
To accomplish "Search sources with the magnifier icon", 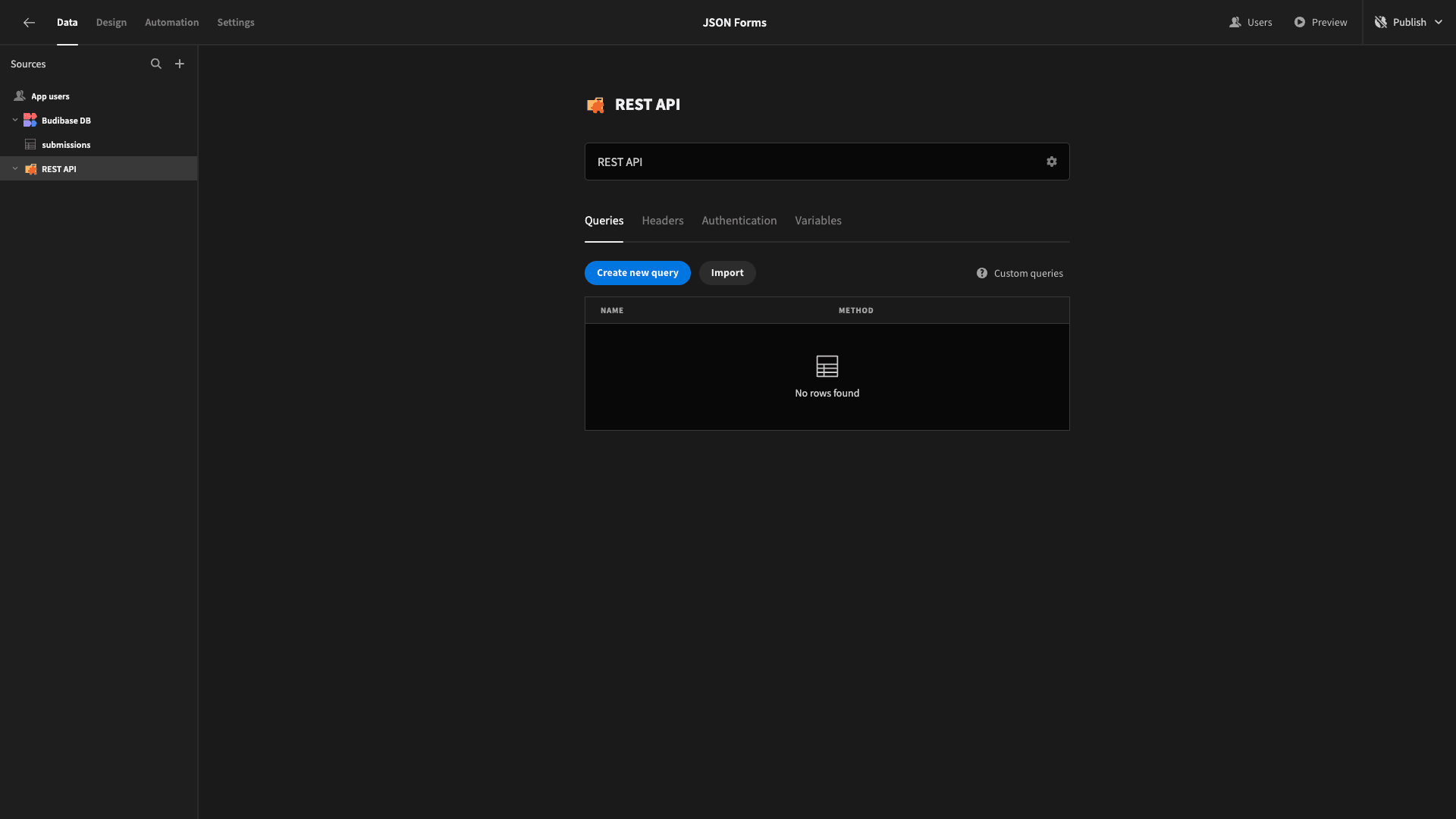I will [156, 64].
